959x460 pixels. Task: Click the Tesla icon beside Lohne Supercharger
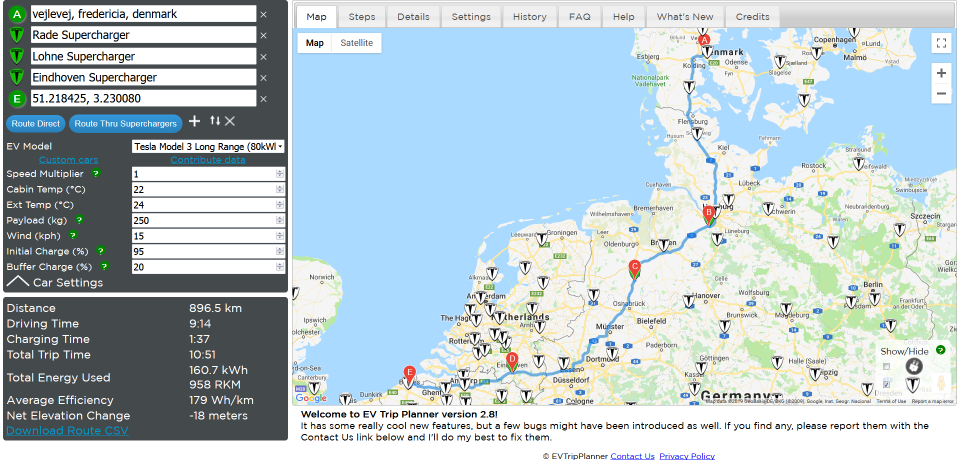click(x=17, y=56)
